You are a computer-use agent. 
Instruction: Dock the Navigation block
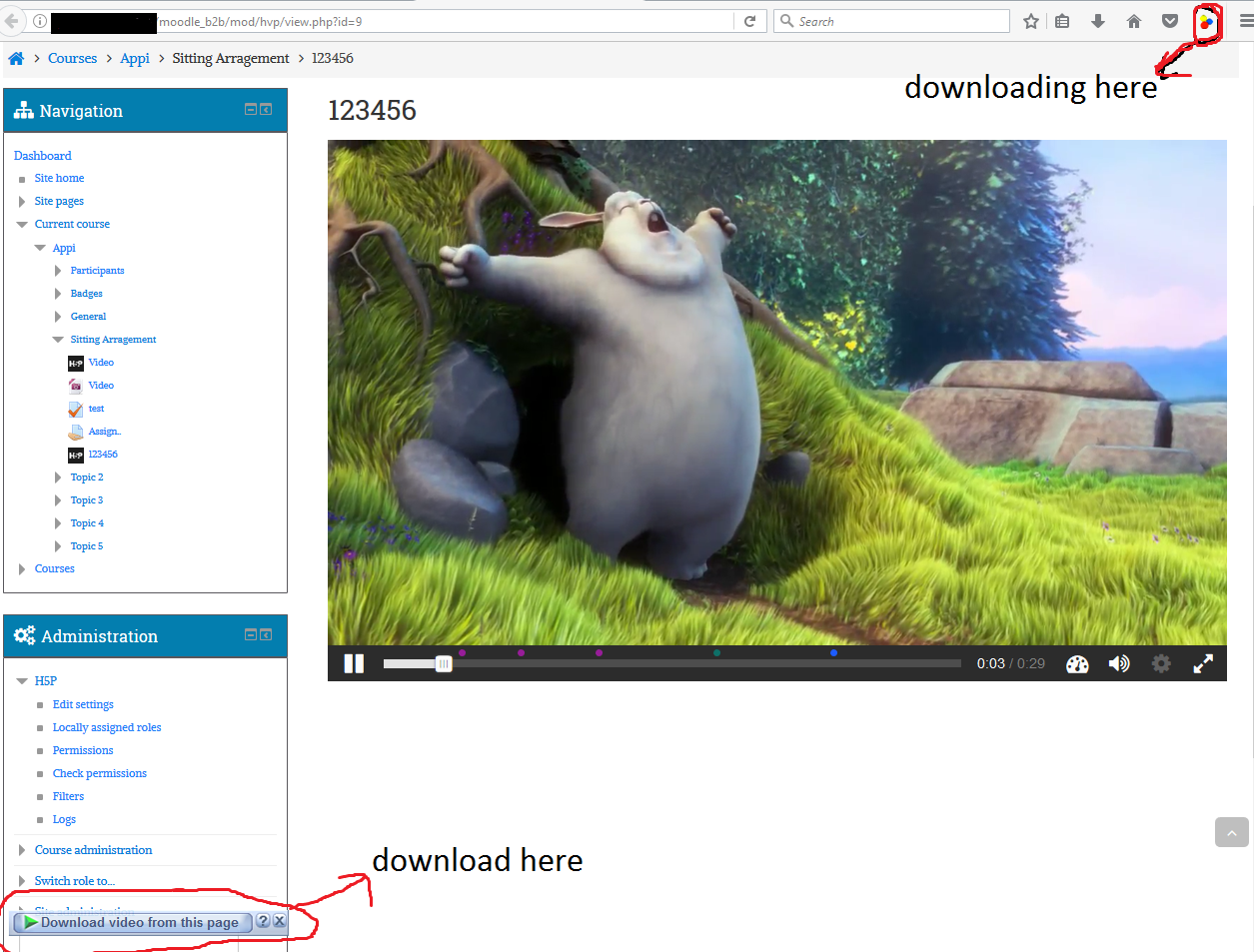[x=266, y=109]
